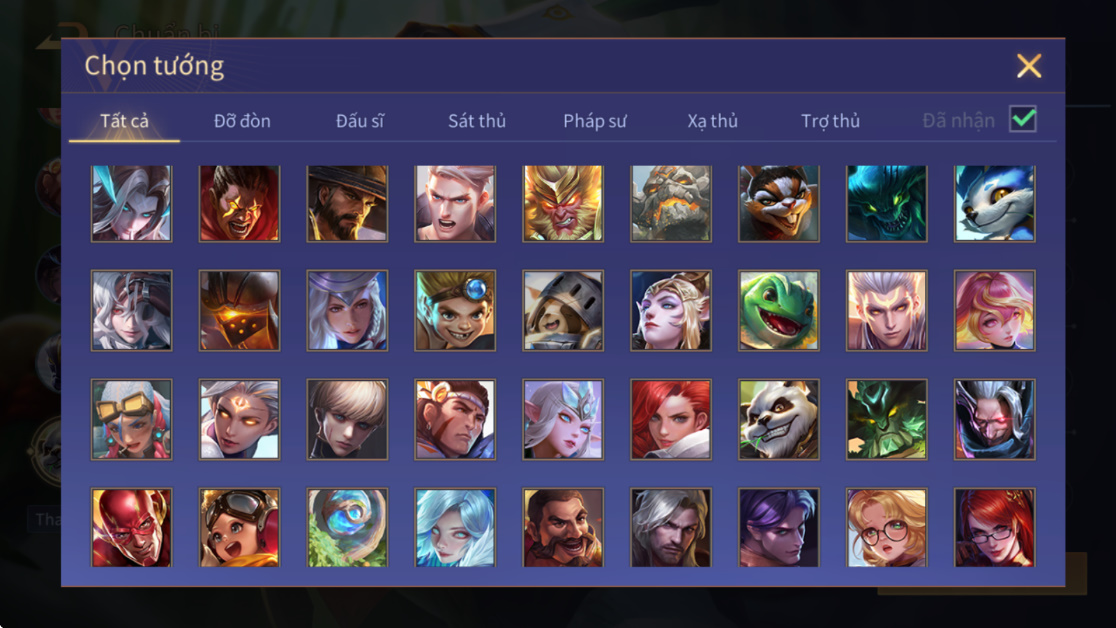Choose the girl with yellow goggles
Screen dimensions: 1116x628
point(132,419)
